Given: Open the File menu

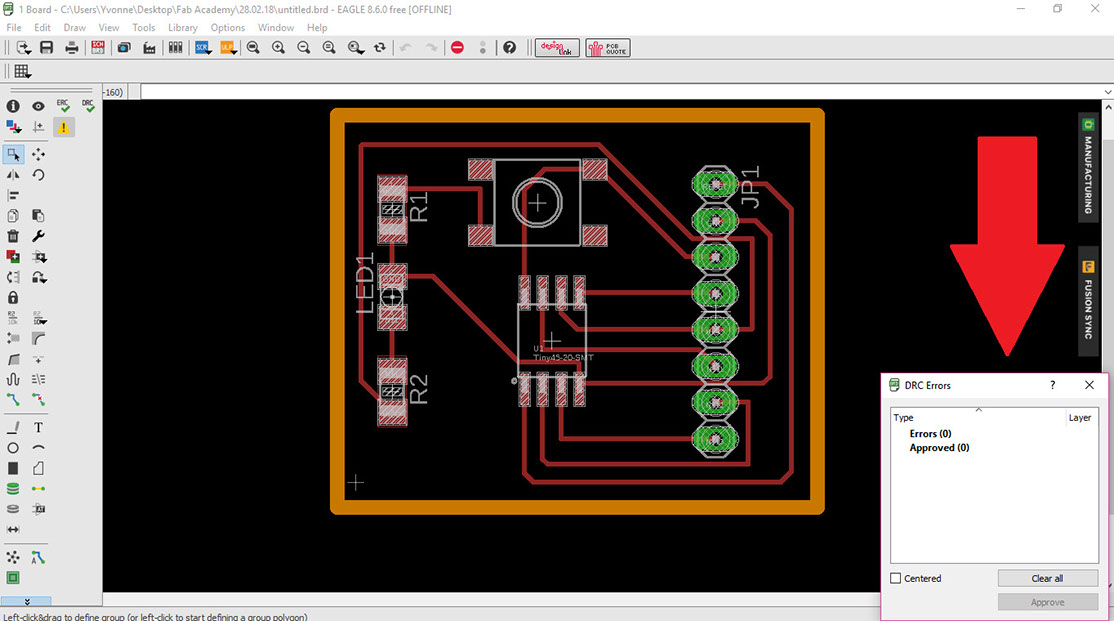Looking at the screenshot, I should coord(13,28).
